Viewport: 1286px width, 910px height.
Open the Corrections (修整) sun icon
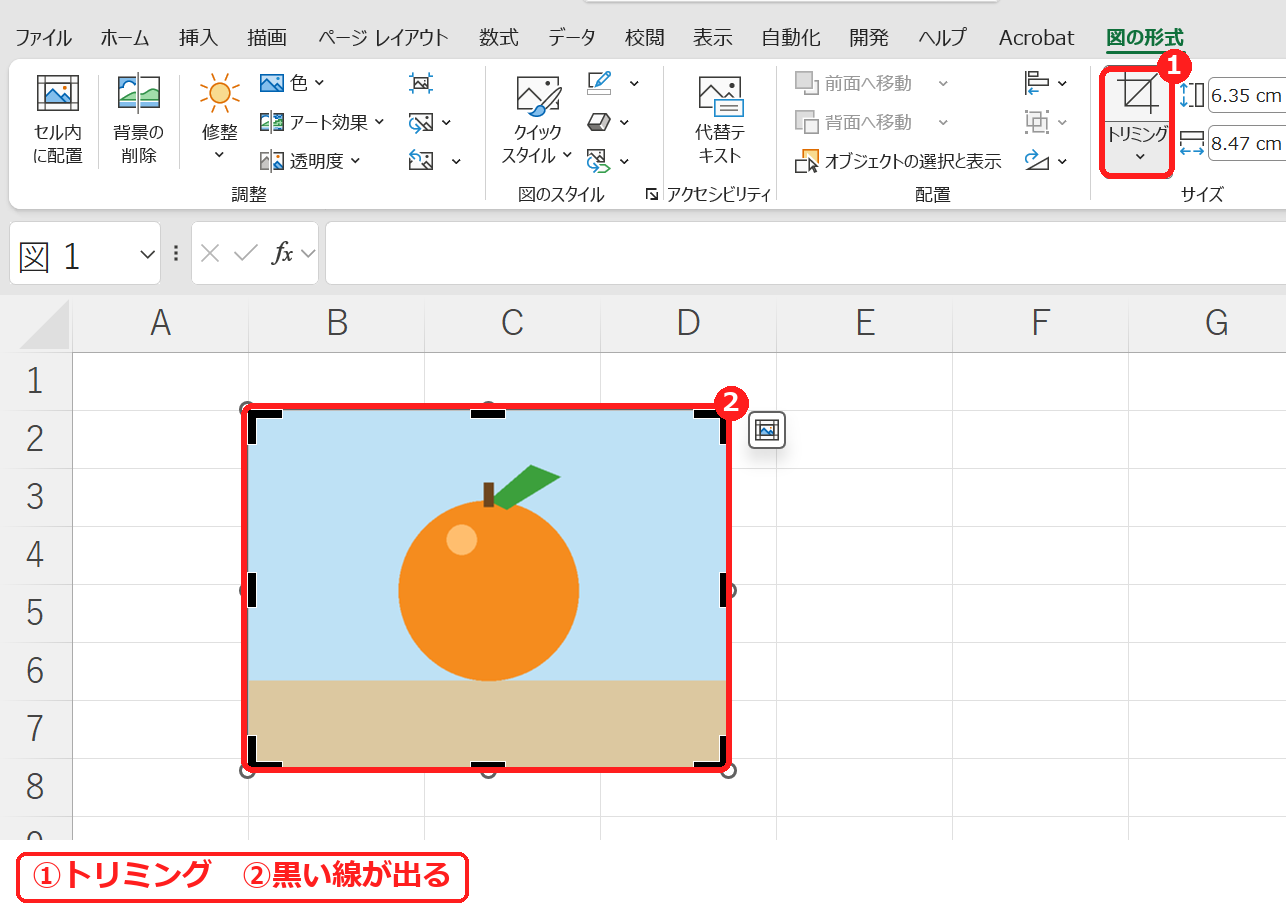(x=219, y=93)
